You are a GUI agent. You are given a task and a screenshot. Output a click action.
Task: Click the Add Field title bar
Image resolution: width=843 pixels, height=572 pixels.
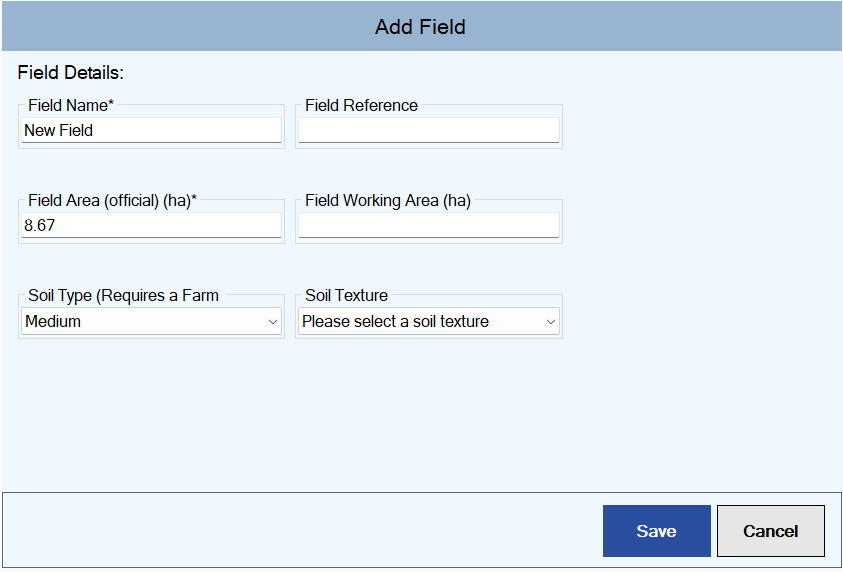pyautogui.click(x=422, y=26)
